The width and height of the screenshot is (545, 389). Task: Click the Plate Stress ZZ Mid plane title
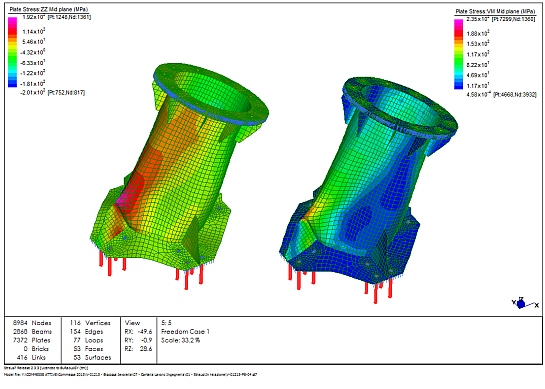pyautogui.click(x=49, y=9)
